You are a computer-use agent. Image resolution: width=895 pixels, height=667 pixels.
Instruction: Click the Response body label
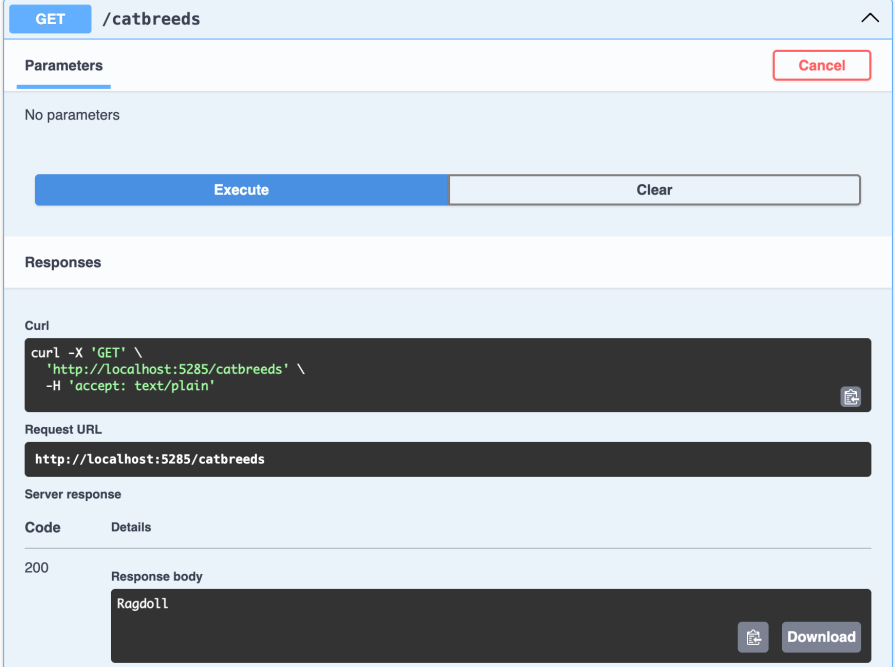coord(157,577)
